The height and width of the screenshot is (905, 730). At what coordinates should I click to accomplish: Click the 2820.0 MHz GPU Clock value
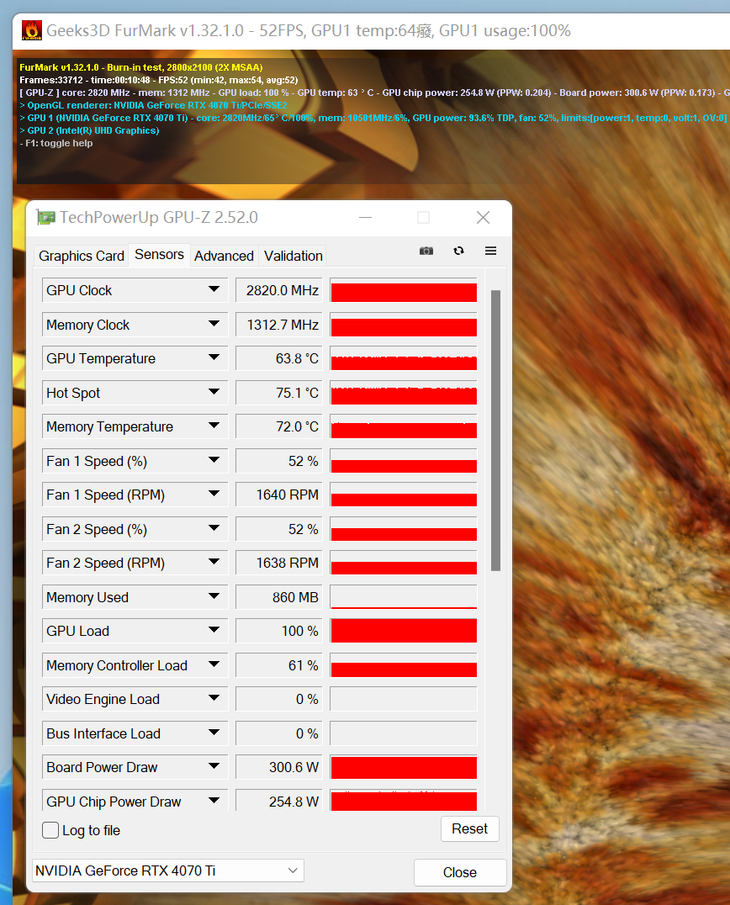click(280, 290)
